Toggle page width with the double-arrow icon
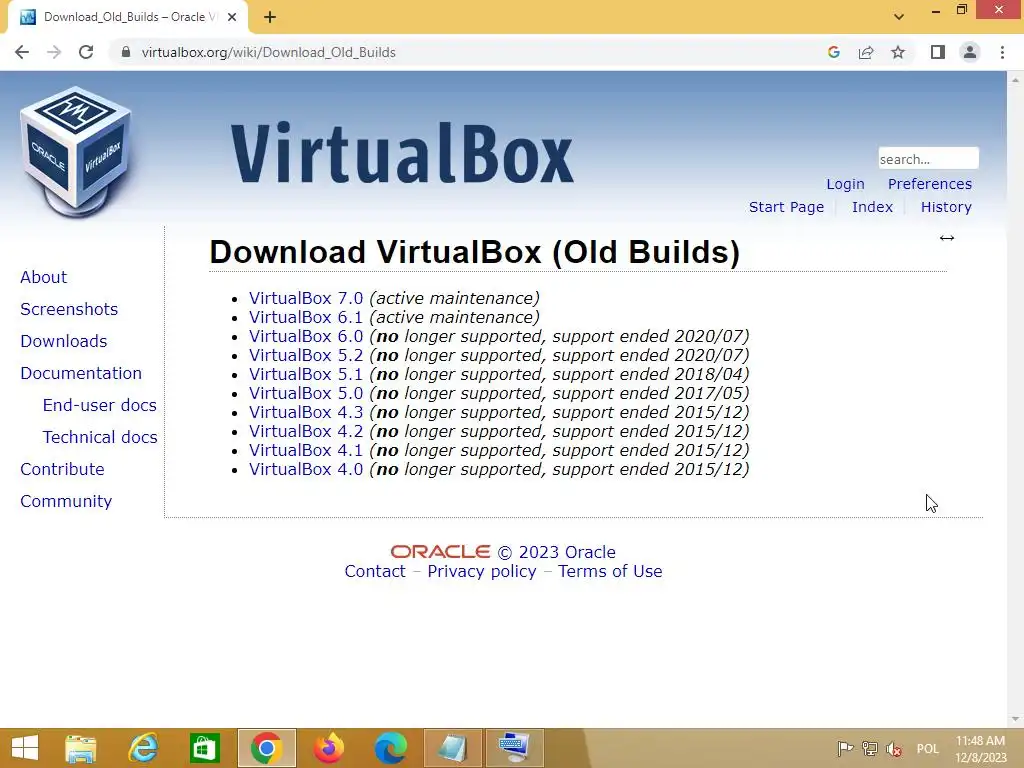This screenshot has width=1024, height=768. pyautogui.click(x=947, y=238)
